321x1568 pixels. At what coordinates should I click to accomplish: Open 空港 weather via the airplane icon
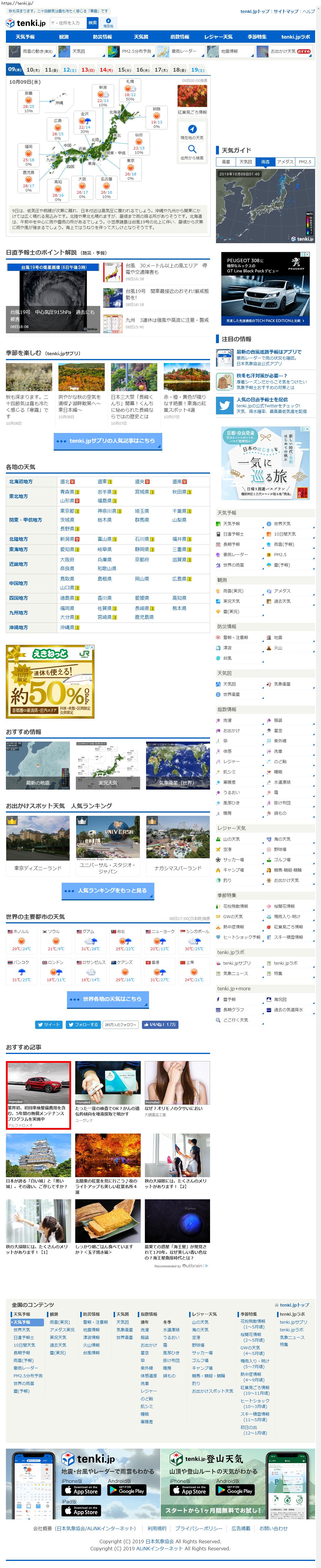219,850
